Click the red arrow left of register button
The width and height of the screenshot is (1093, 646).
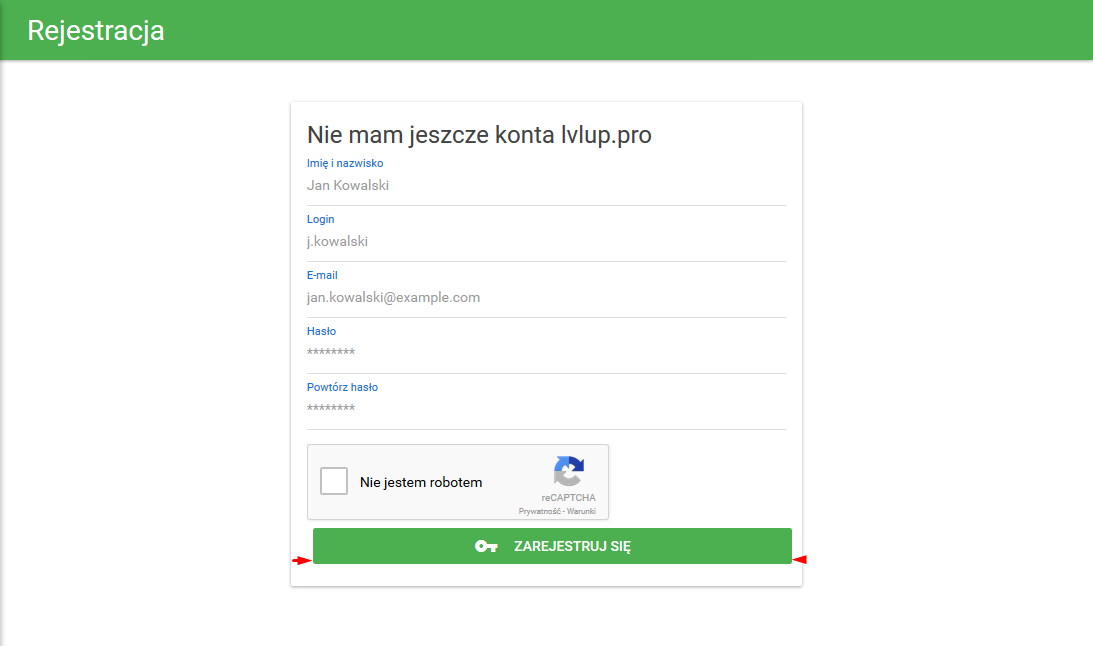(x=301, y=560)
